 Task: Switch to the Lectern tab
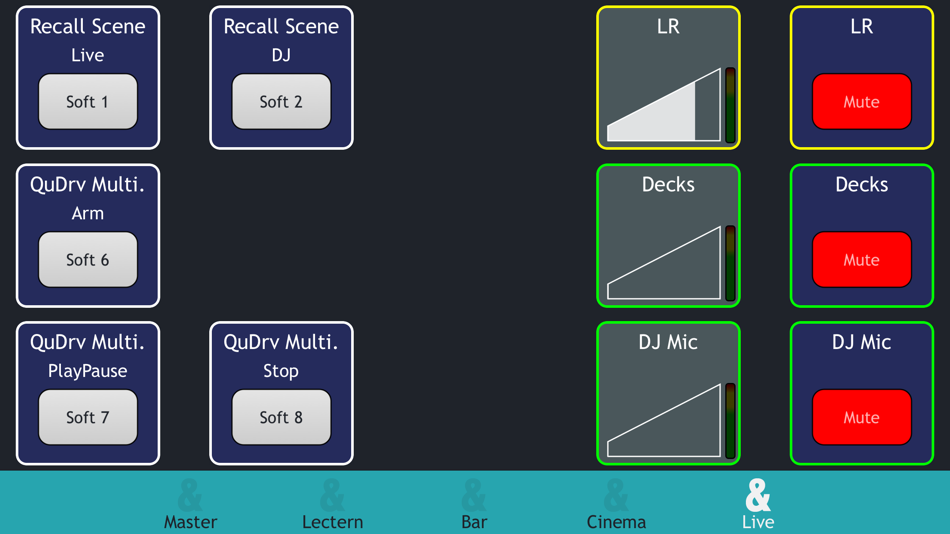click(333, 504)
